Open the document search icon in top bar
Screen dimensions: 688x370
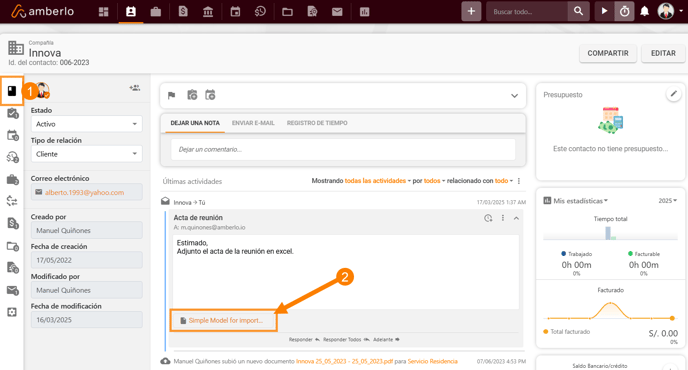[x=312, y=12]
